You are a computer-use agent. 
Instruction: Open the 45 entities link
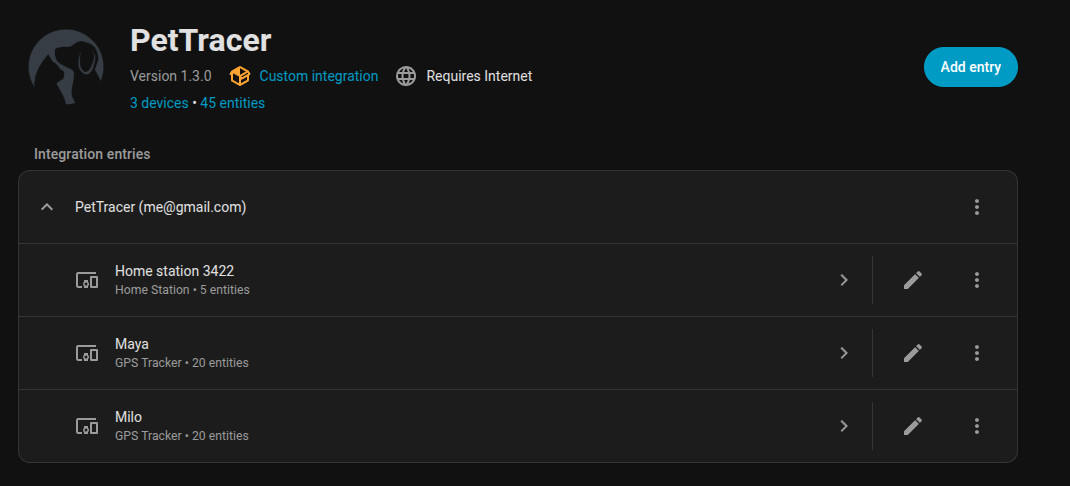coord(232,103)
